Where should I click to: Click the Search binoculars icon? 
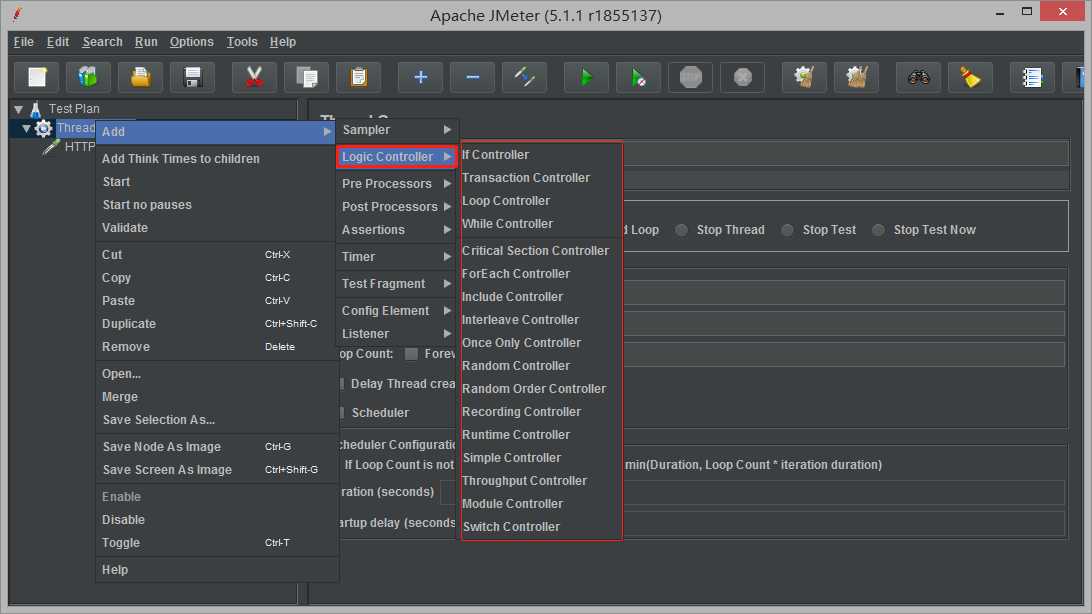918,77
